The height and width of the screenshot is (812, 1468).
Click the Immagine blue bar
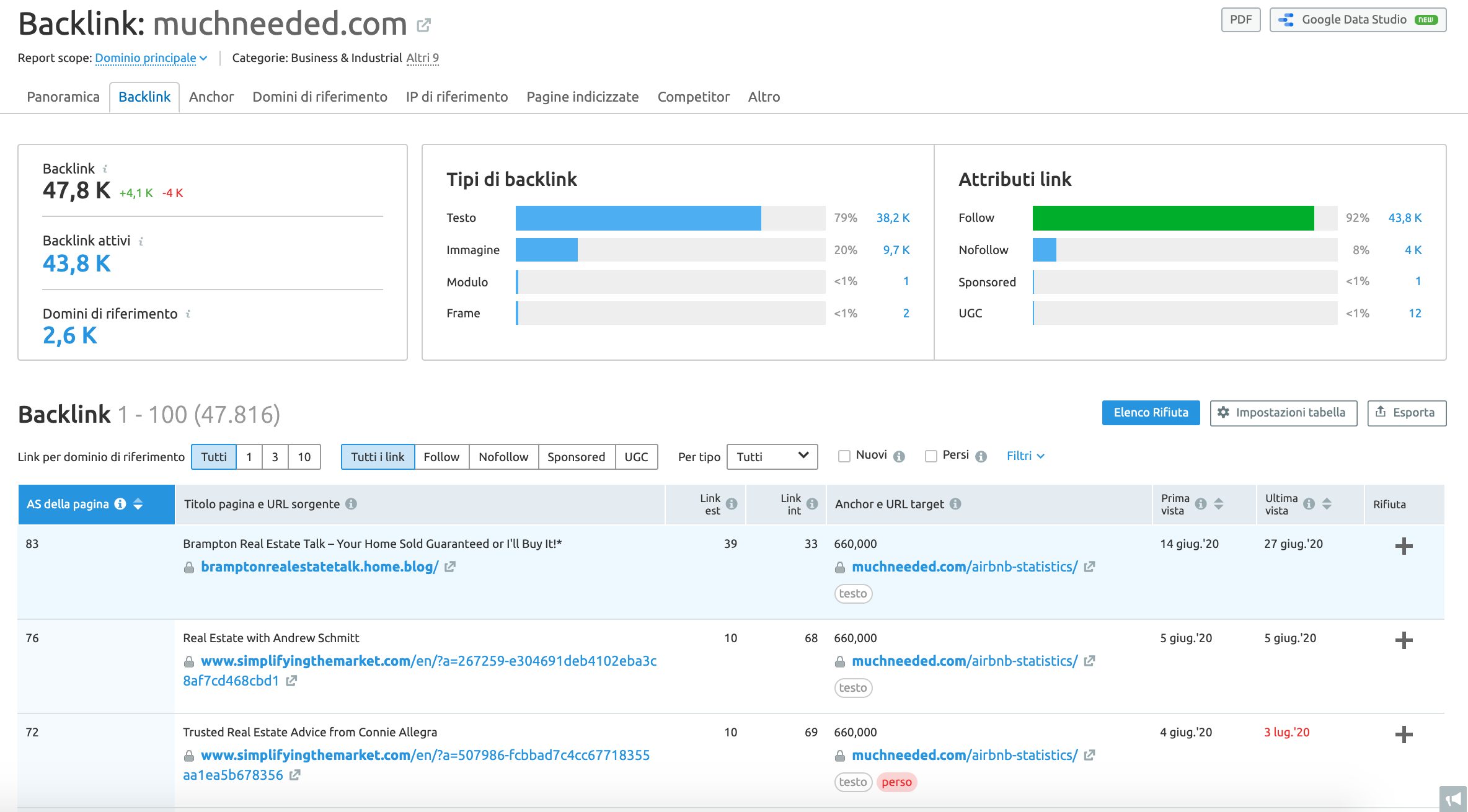pos(546,250)
